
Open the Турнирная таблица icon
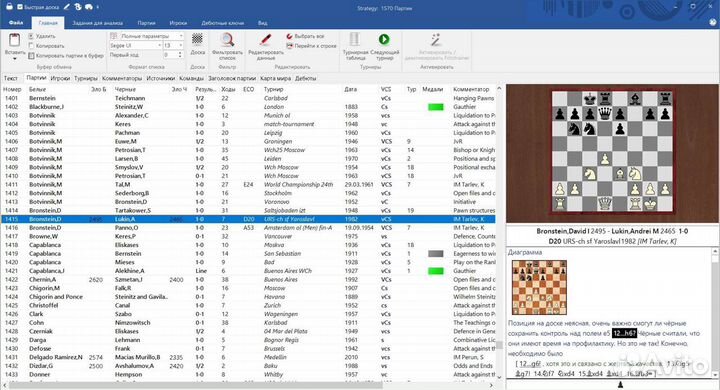[x=355, y=40]
